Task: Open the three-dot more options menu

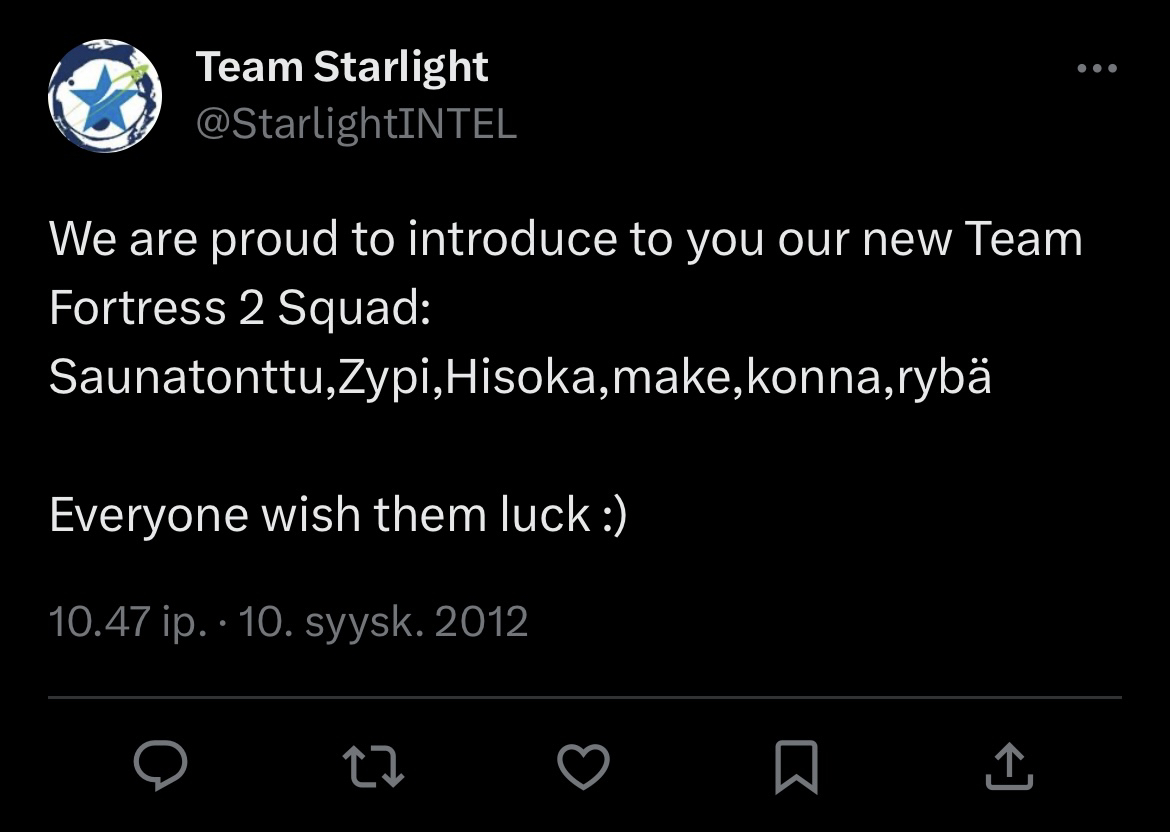Action: coord(1096,69)
